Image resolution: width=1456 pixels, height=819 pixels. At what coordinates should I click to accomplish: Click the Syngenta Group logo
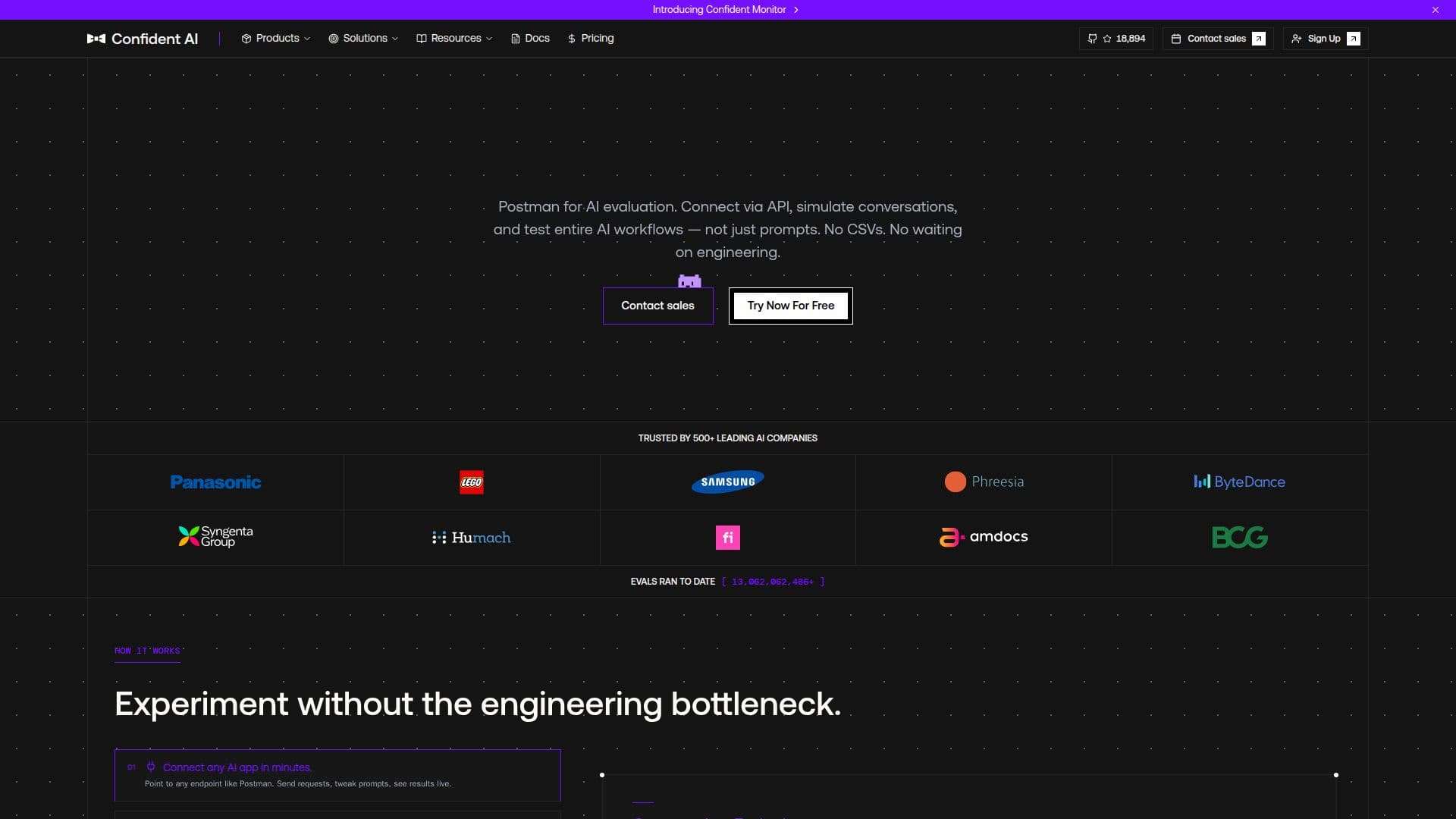point(215,537)
